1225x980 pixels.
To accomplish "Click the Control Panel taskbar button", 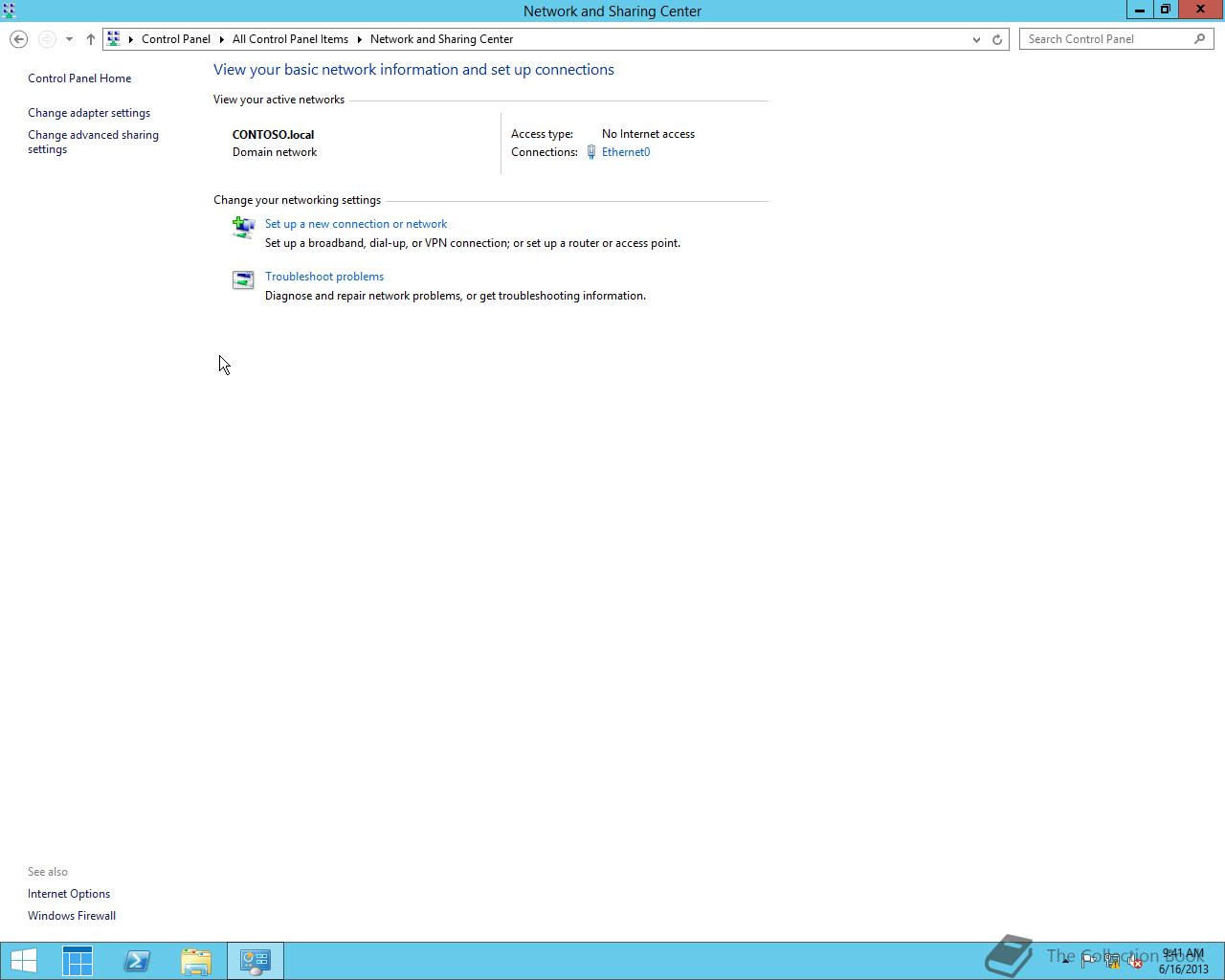I will coord(256,961).
